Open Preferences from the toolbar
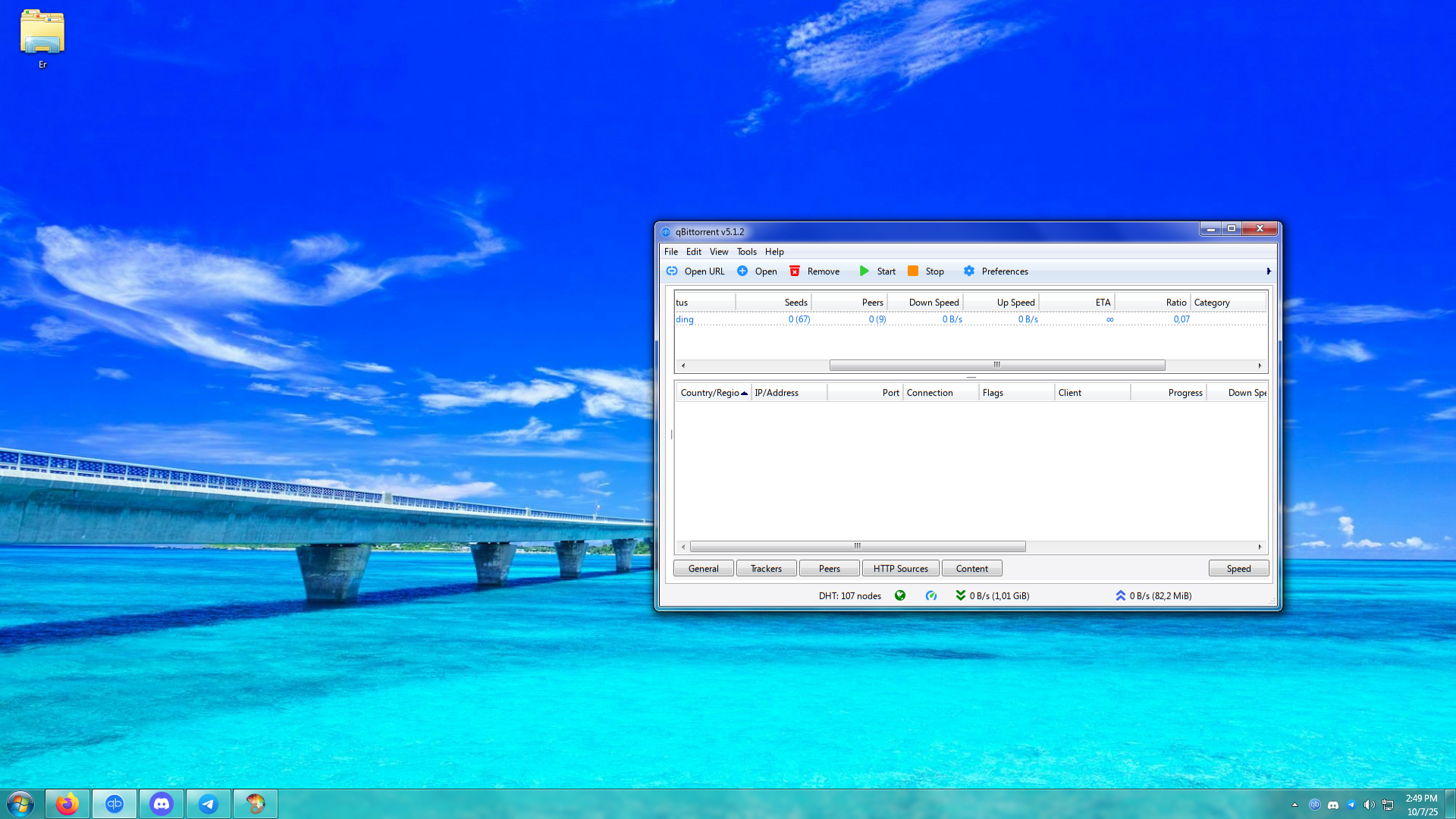This screenshot has width=1456, height=819. (996, 271)
